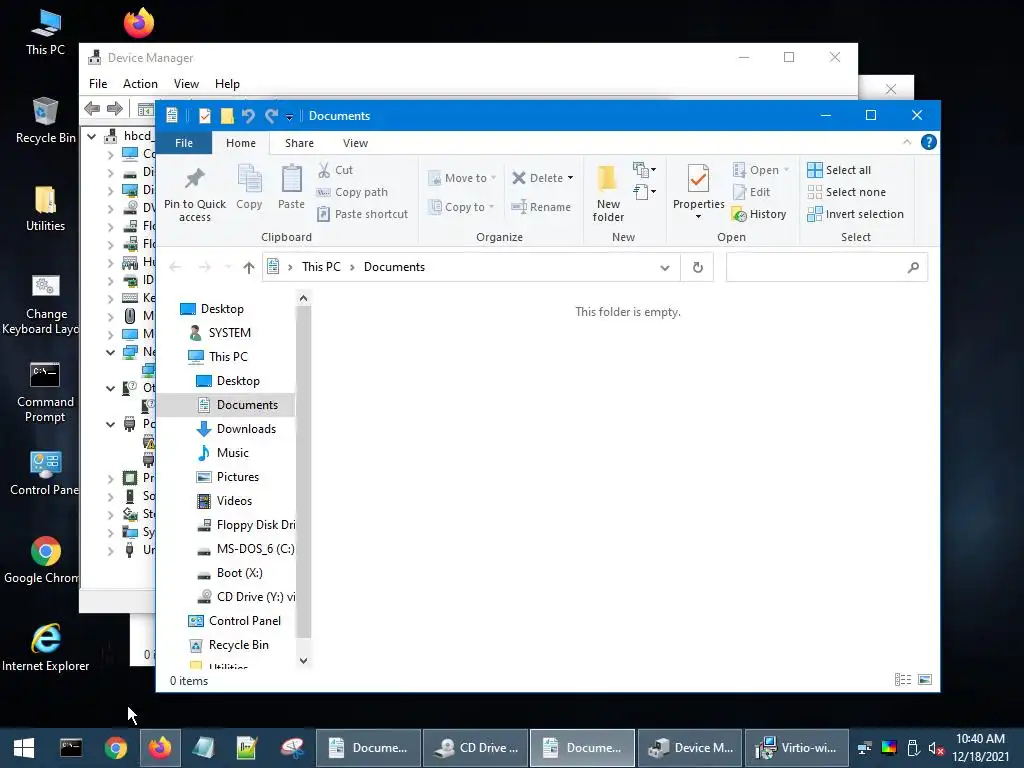Open Recycle Bin desktop icon
Image resolution: width=1024 pixels, height=768 pixels.
(45, 121)
